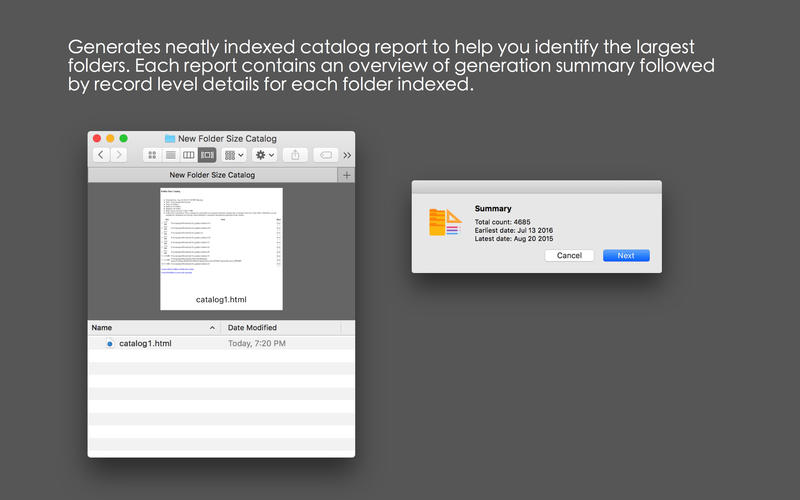Image resolution: width=800 pixels, height=500 pixels.
Task: Open the gear Action menu
Action: click(x=265, y=155)
